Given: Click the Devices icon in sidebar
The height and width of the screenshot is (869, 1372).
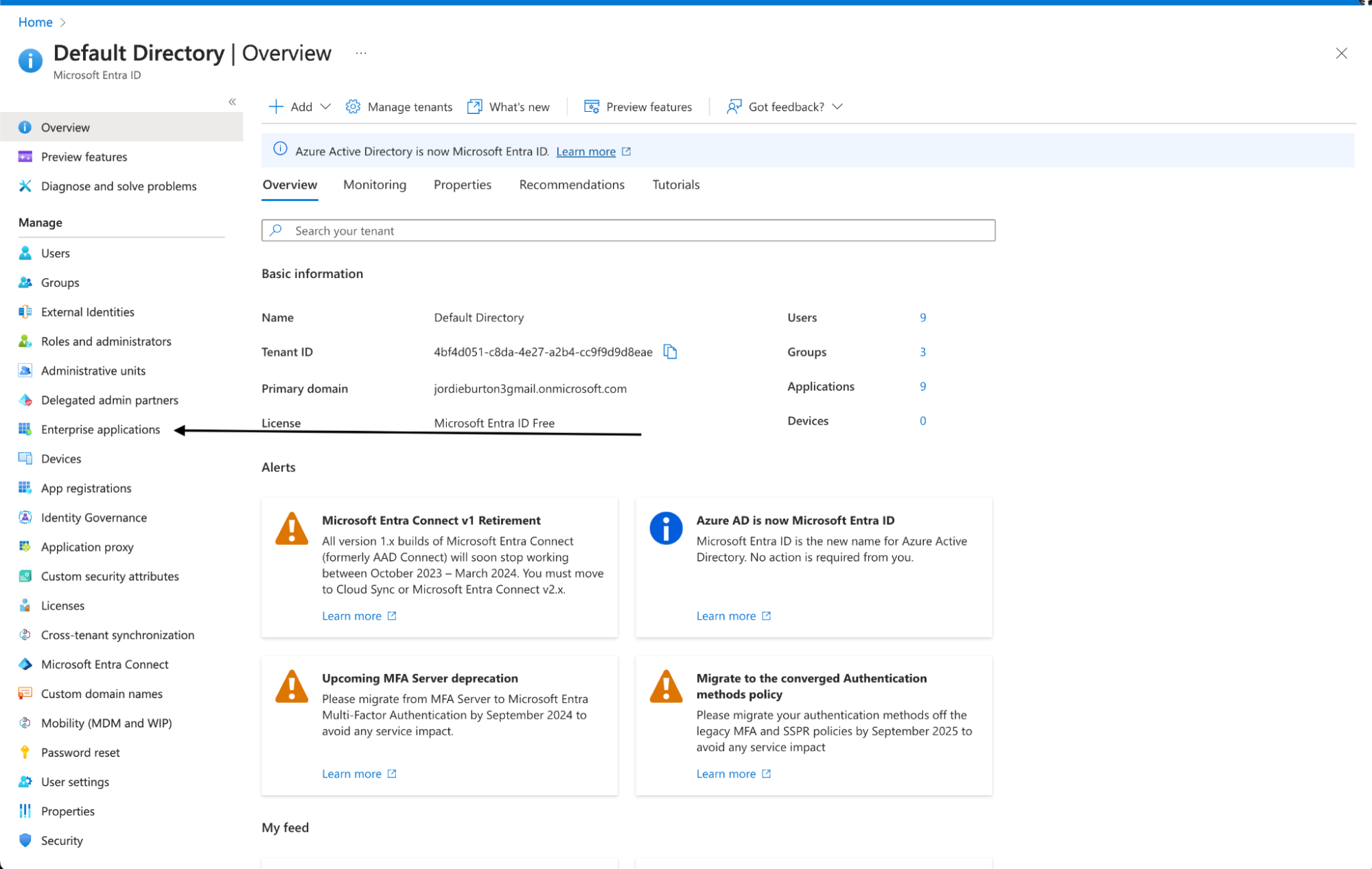Looking at the screenshot, I should [x=25, y=459].
